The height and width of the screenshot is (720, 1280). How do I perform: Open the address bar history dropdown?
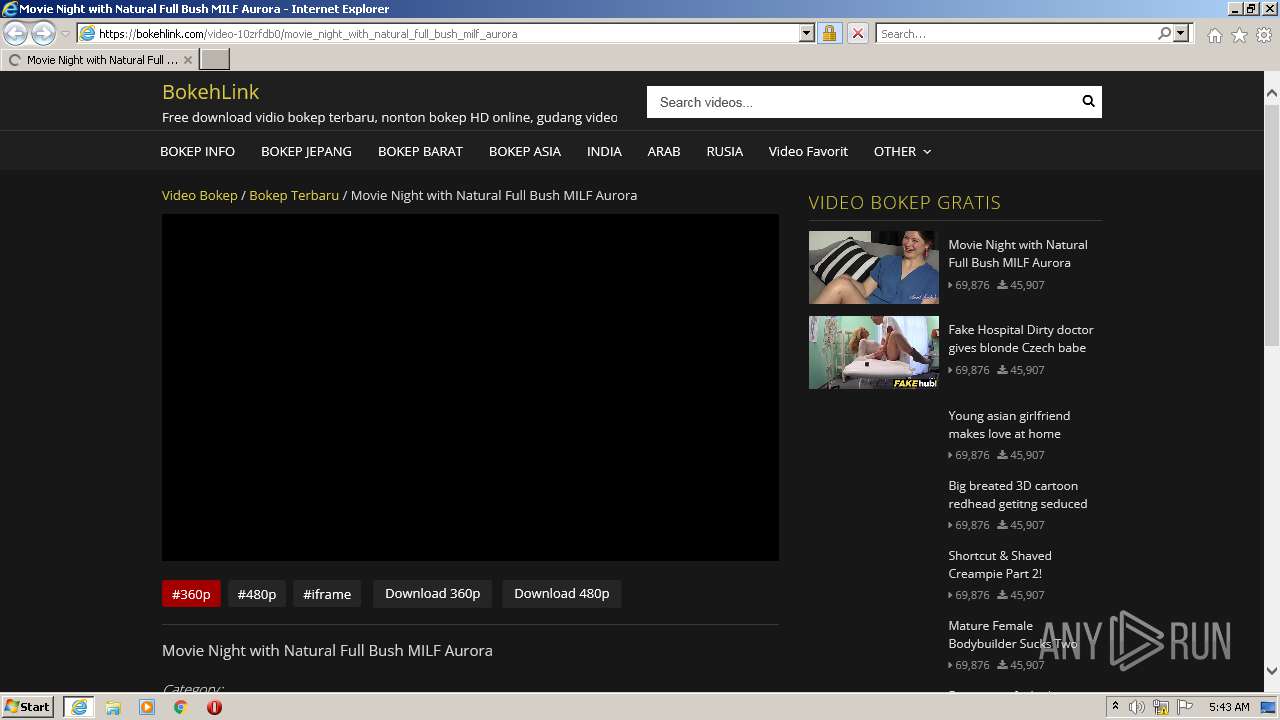click(x=807, y=33)
